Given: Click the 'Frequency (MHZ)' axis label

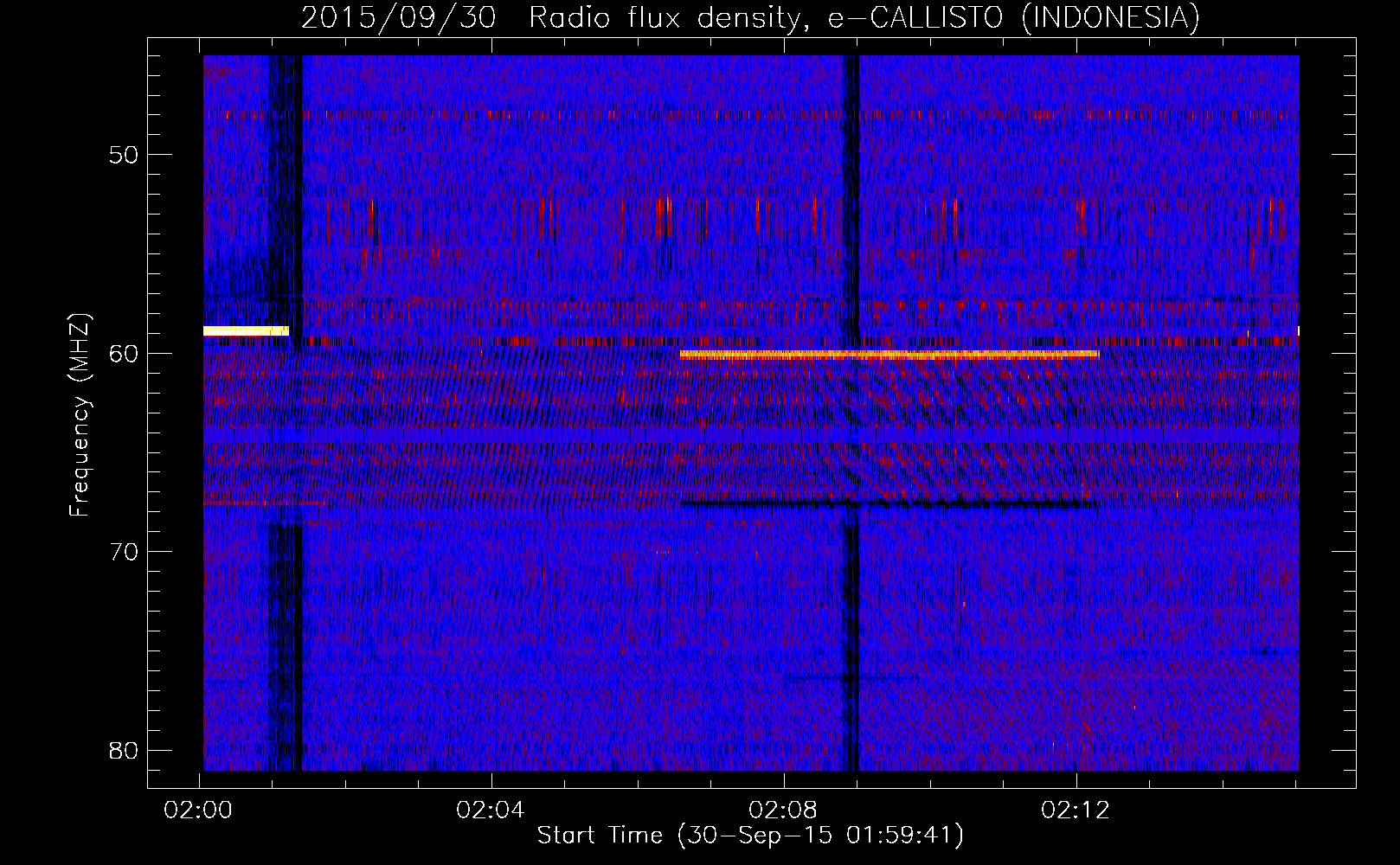Looking at the screenshot, I should click(80, 416).
